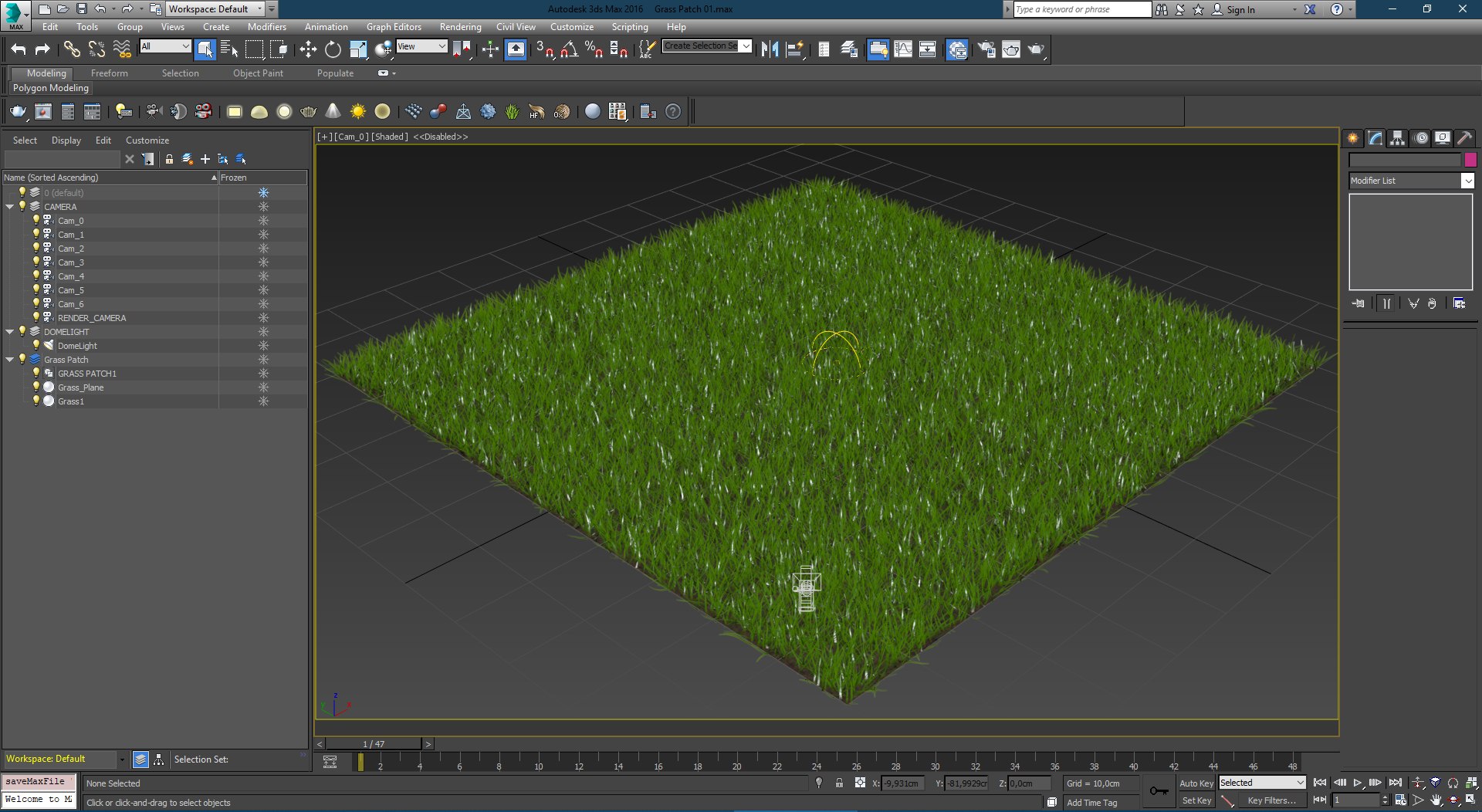Toggle visibility bulb for Cam_3
The width and height of the screenshot is (1482, 812).
(x=36, y=262)
